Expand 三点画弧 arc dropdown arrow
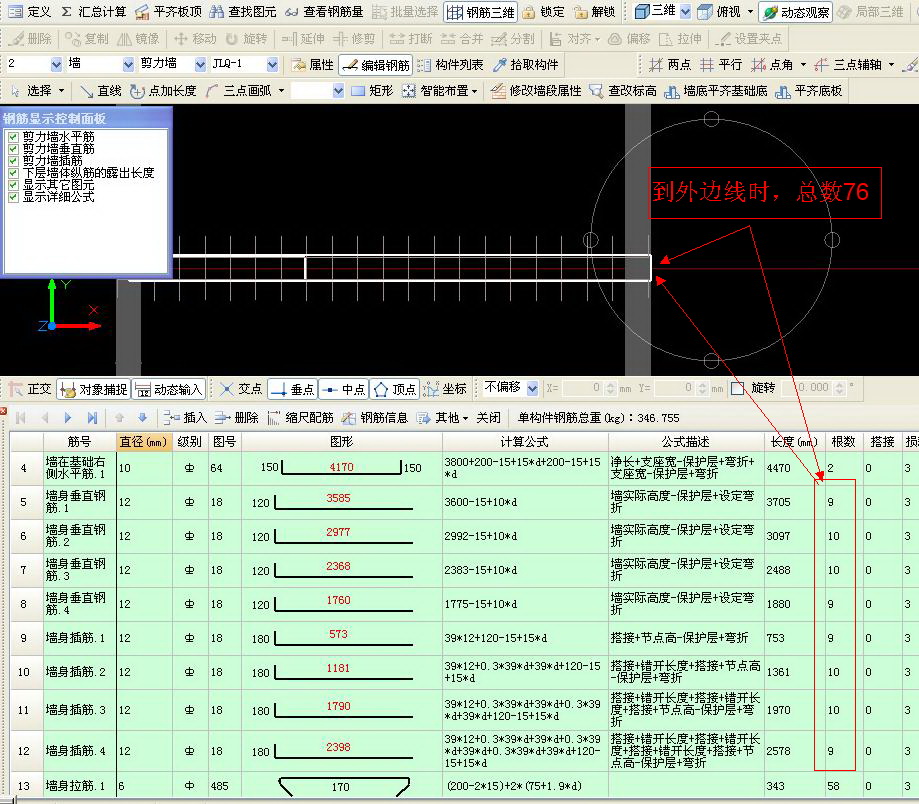 pyautogui.click(x=281, y=91)
